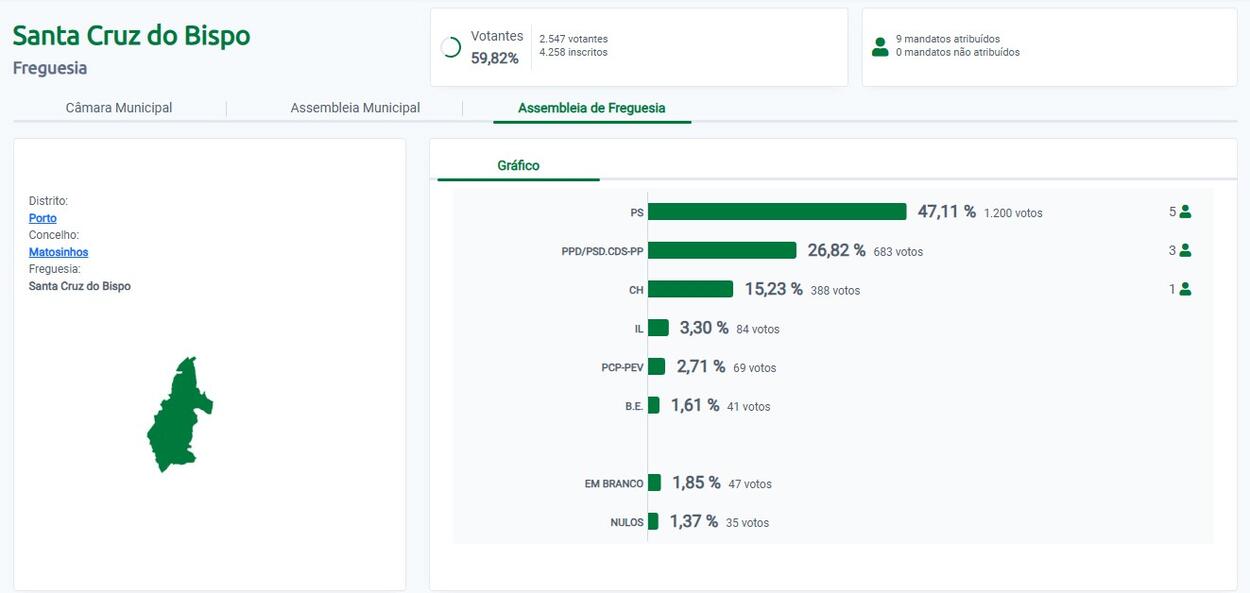
Task: Click the B.E. party label
Action: tap(634, 406)
